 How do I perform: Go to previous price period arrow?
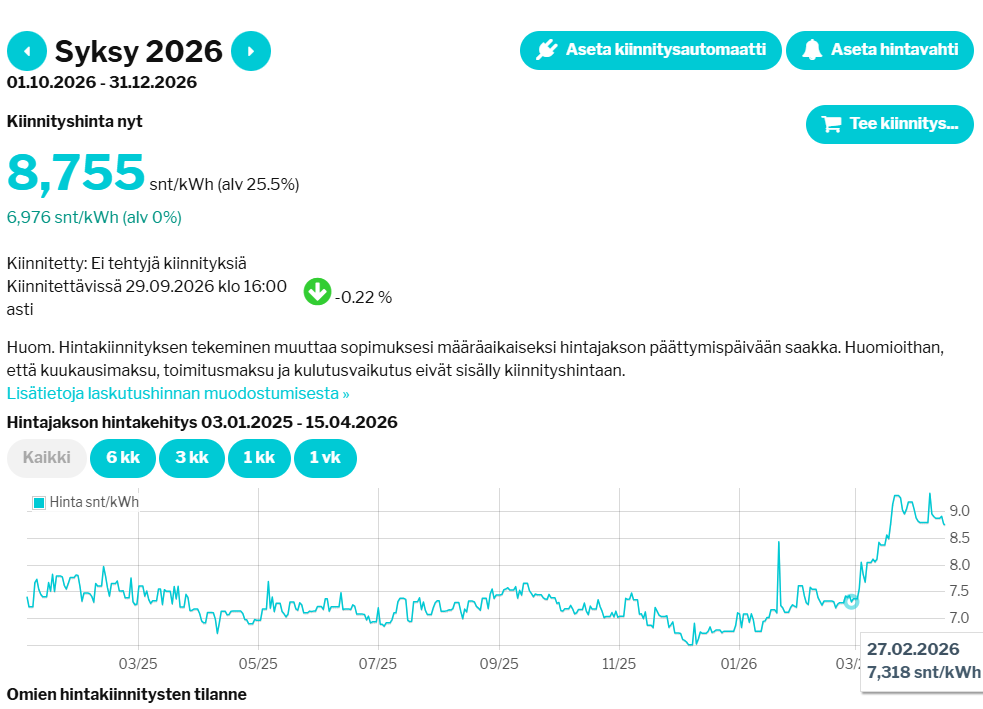point(27,51)
